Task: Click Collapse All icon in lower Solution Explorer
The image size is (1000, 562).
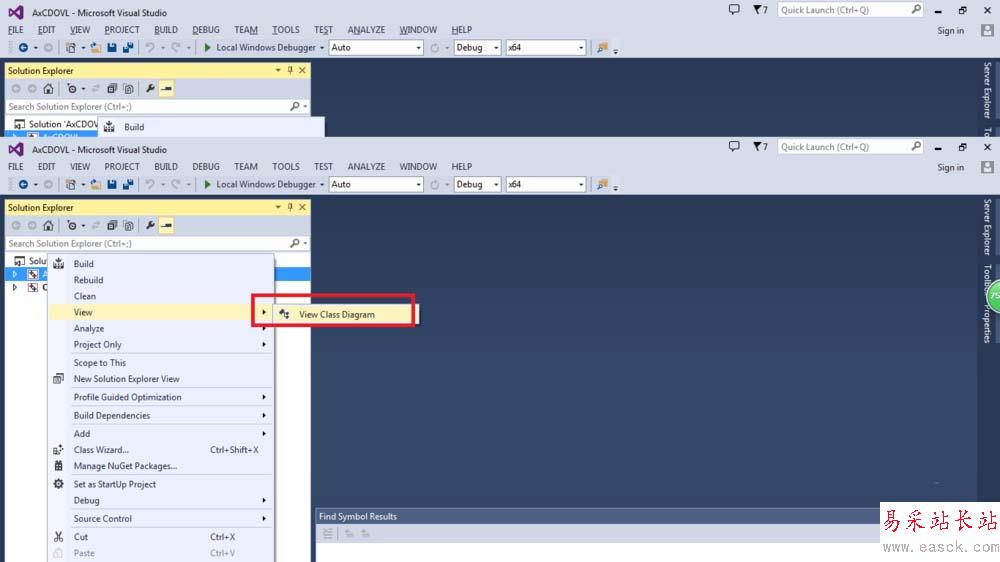Action: pyautogui.click(x=112, y=225)
